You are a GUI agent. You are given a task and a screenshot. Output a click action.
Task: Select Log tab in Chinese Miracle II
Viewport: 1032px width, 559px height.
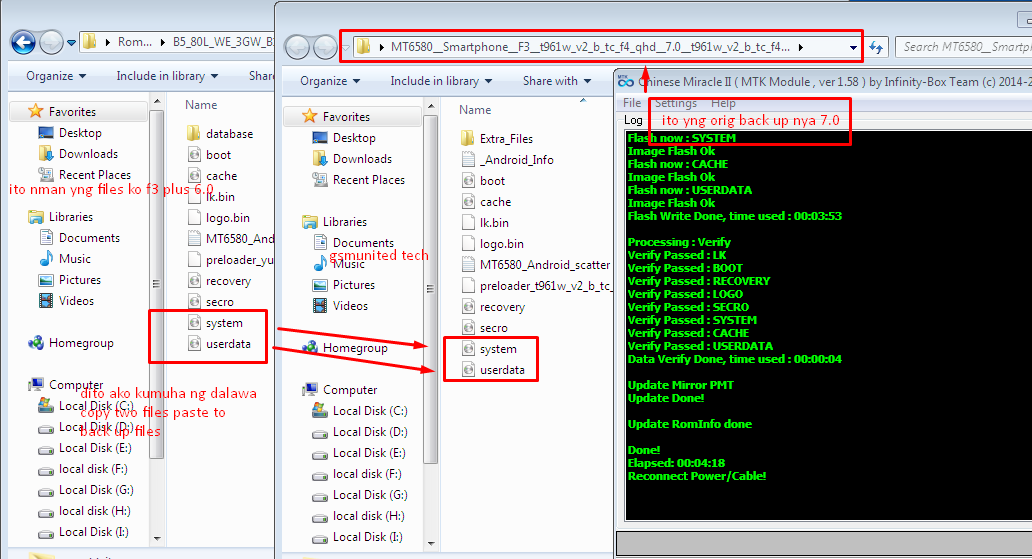point(633,120)
